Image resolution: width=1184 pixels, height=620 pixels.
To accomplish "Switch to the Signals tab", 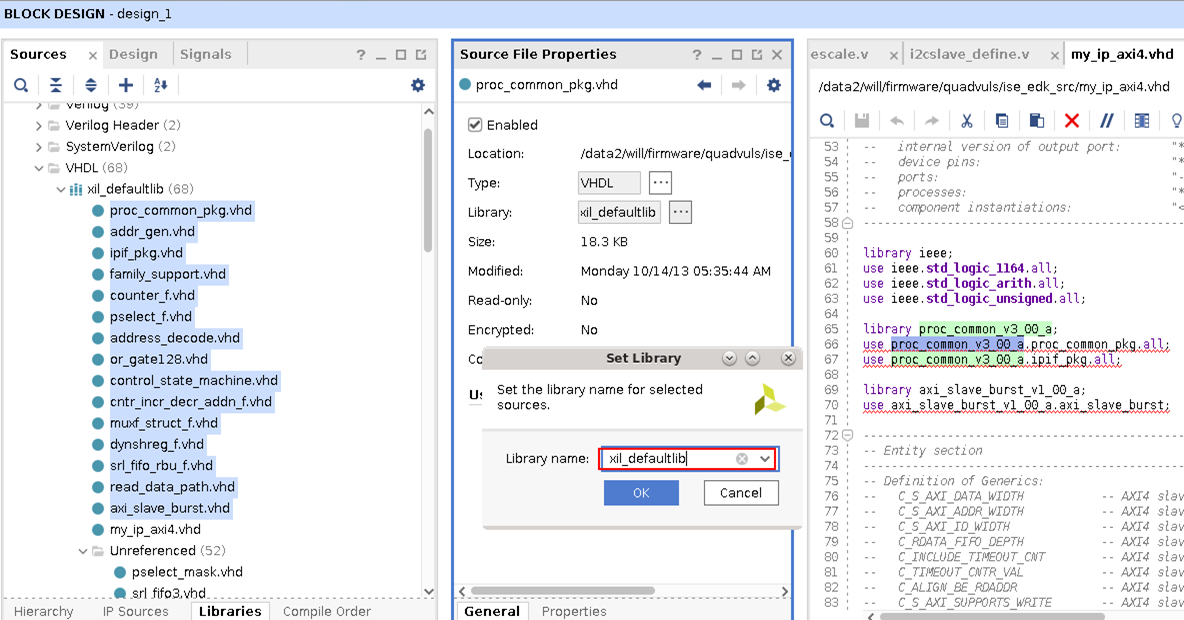I will pos(205,54).
